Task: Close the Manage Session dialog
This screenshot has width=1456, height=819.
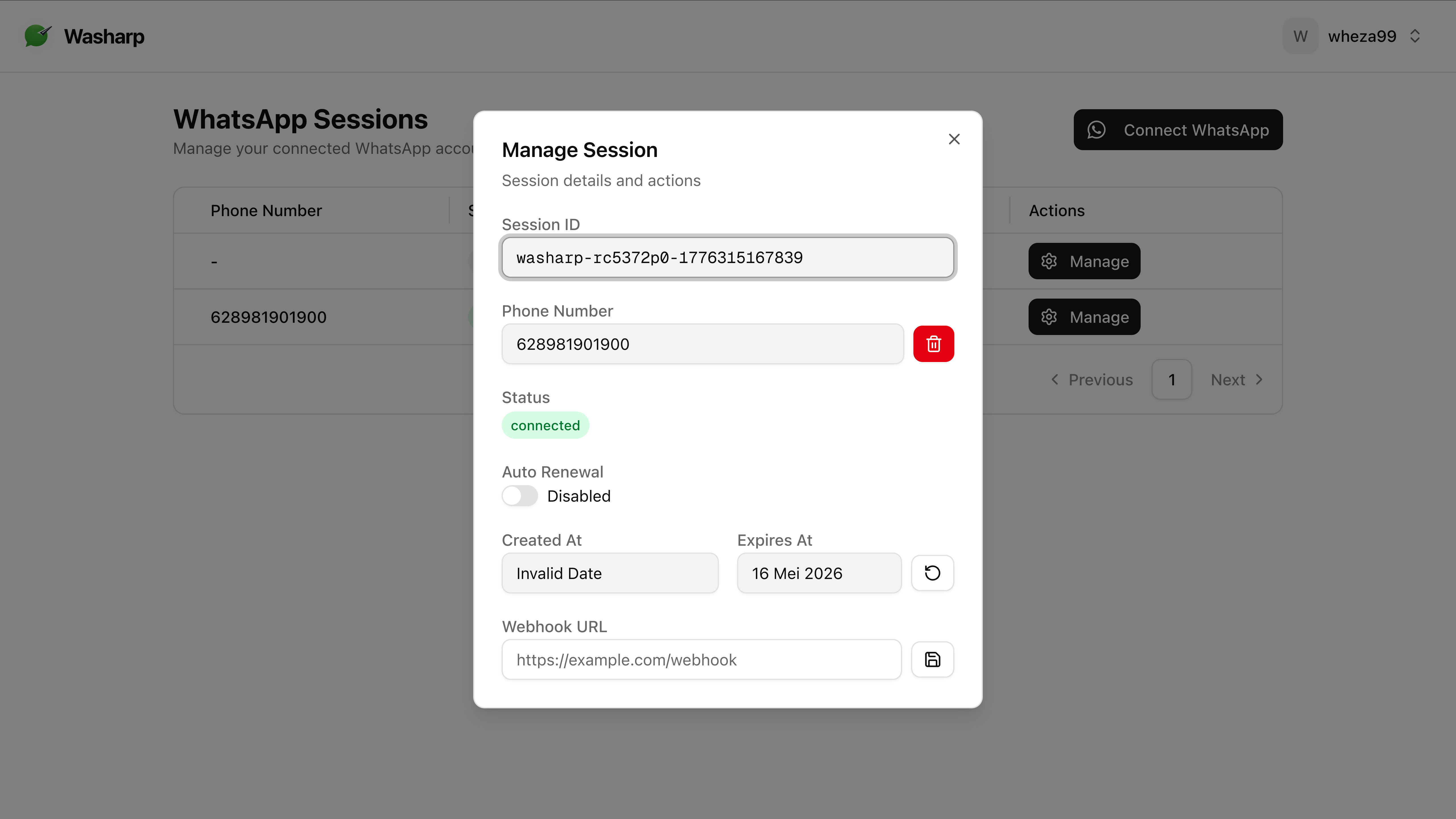Action: (954, 139)
